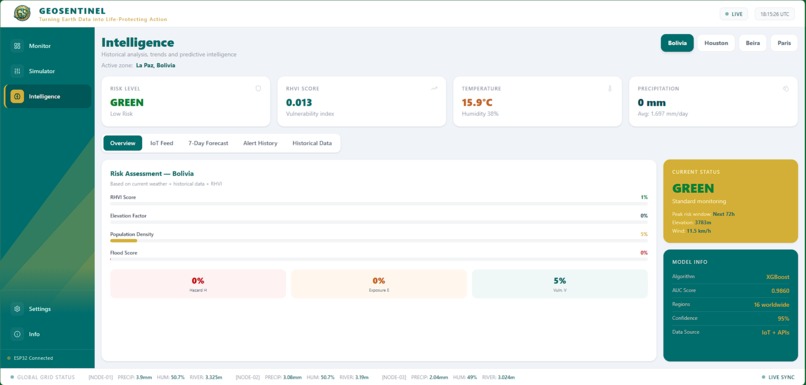This screenshot has height=385, width=806.
Task: Open the Info sidebar item
Action: (x=47, y=334)
